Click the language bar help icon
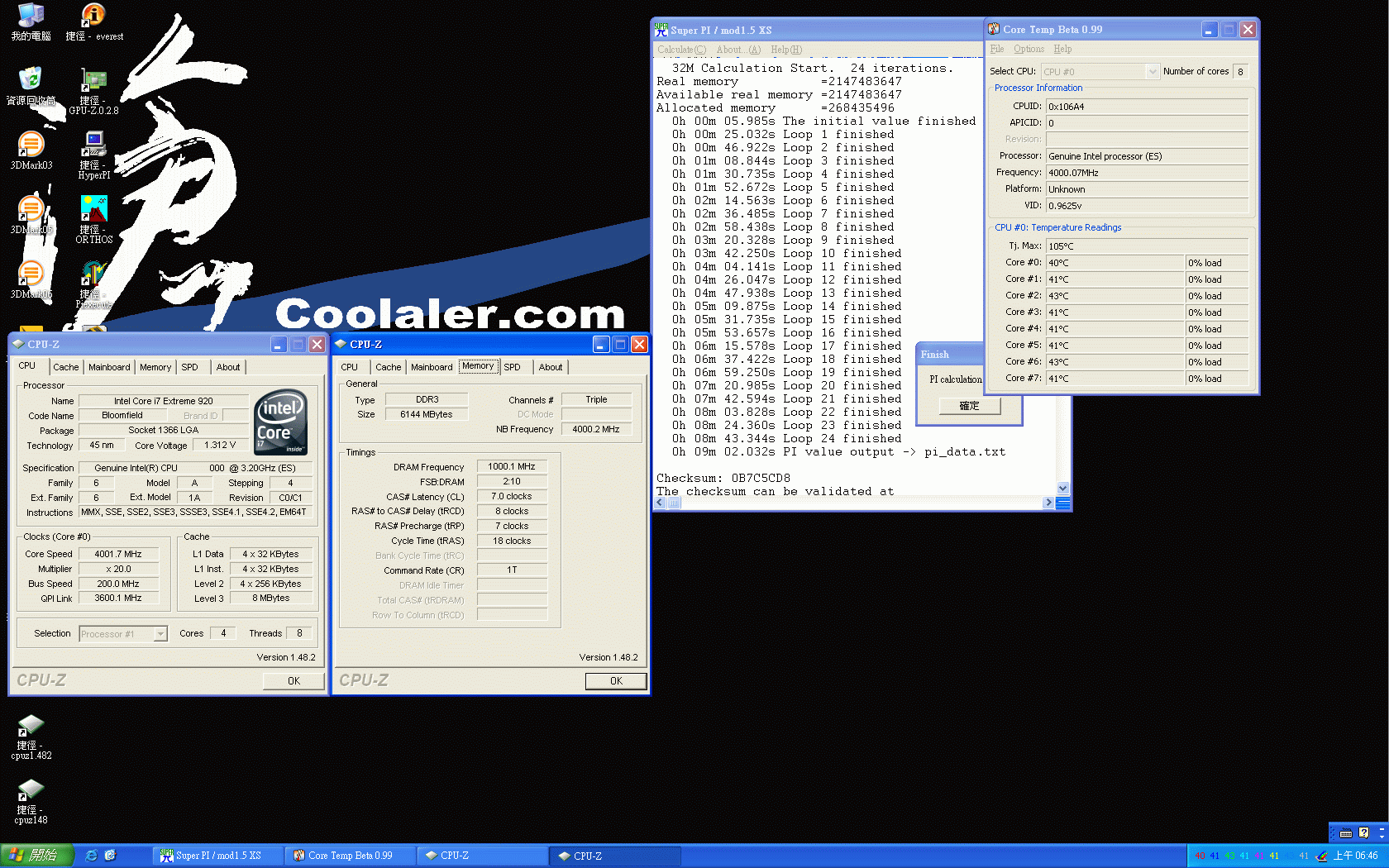This screenshot has height=868, width=1389. pyautogui.click(x=1363, y=832)
